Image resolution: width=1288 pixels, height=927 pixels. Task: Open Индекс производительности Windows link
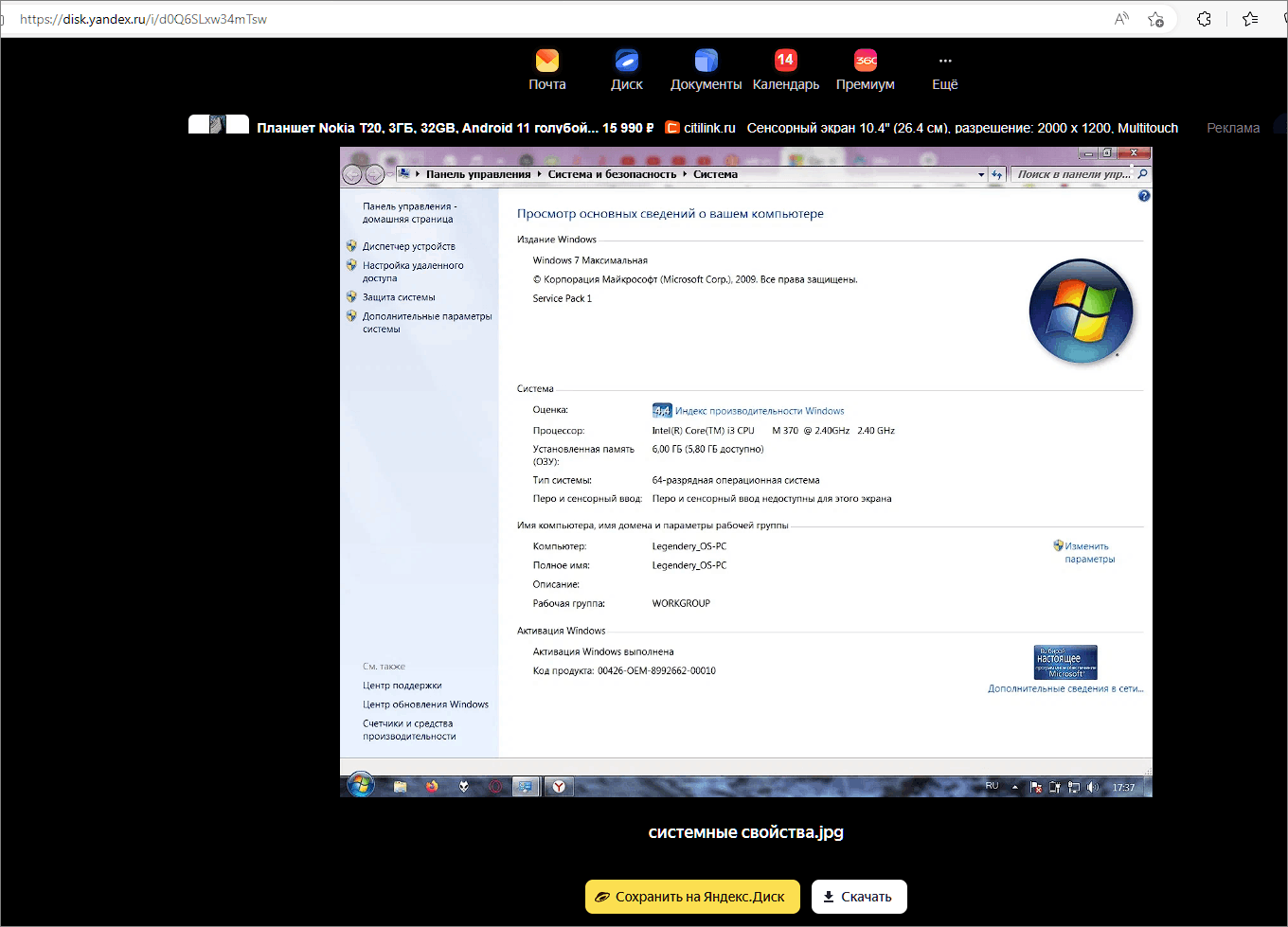(760, 411)
